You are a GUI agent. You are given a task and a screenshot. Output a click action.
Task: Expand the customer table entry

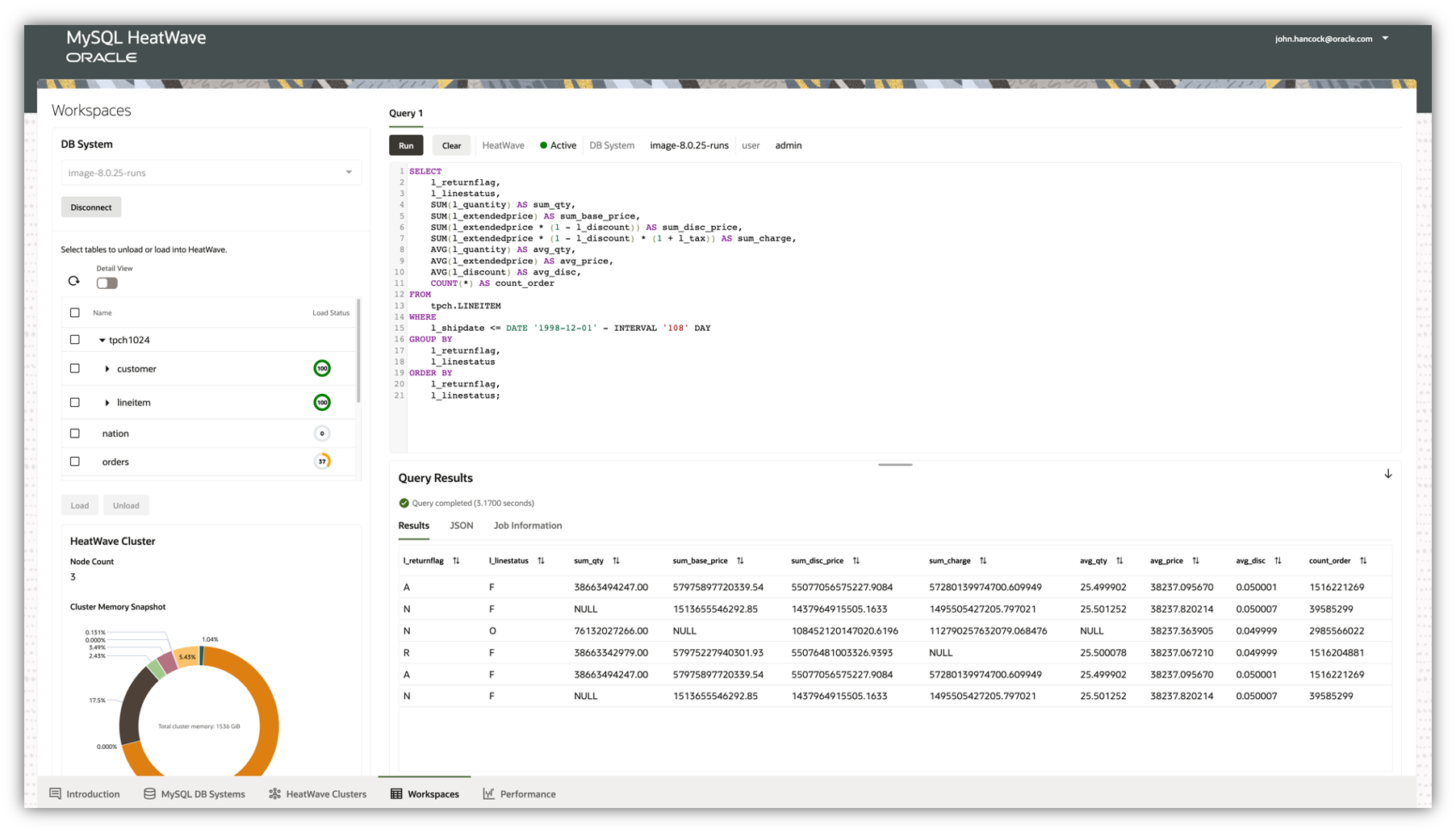pyautogui.click(x=107, y=369)
